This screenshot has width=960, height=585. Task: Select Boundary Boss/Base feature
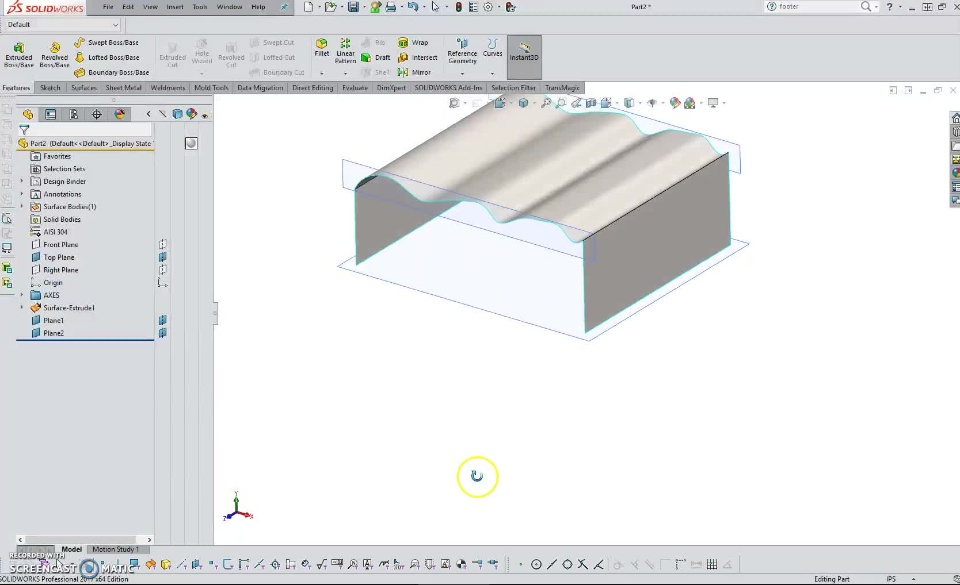(111, 72)
